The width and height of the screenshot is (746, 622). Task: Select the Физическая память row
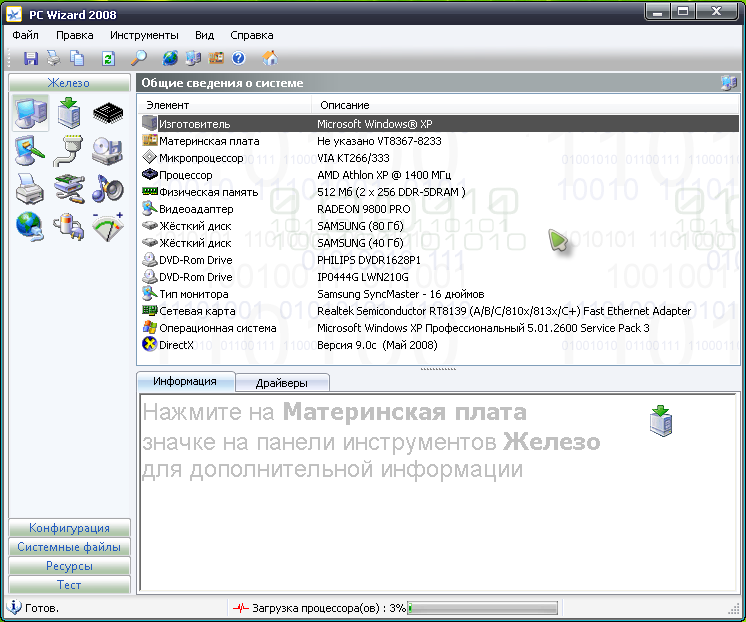click(440, 192)
